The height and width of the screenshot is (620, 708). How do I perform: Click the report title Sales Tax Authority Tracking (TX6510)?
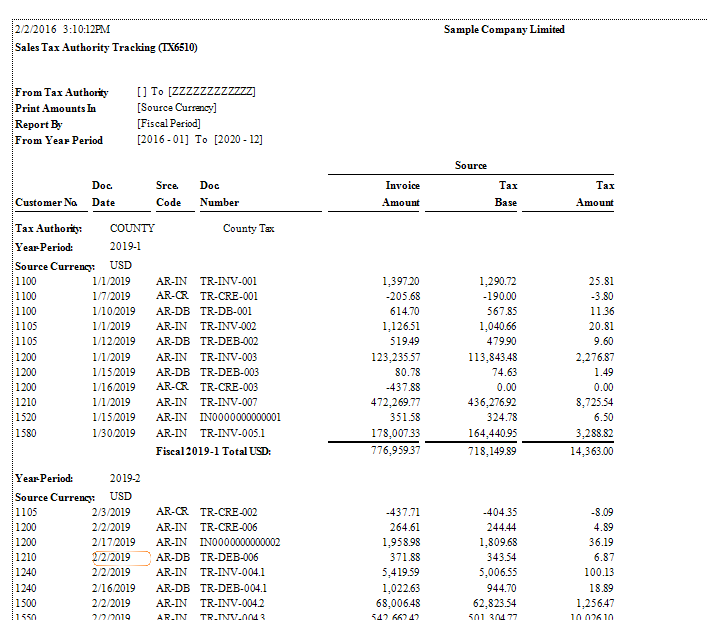click(106, 47)
